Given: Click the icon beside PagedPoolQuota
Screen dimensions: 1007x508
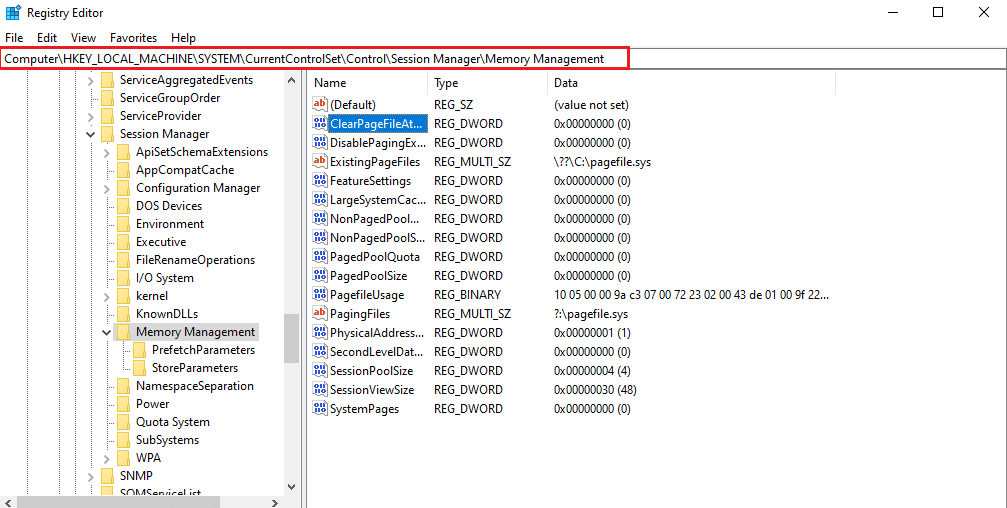Looking at the screenshot, I should (319, 256).
